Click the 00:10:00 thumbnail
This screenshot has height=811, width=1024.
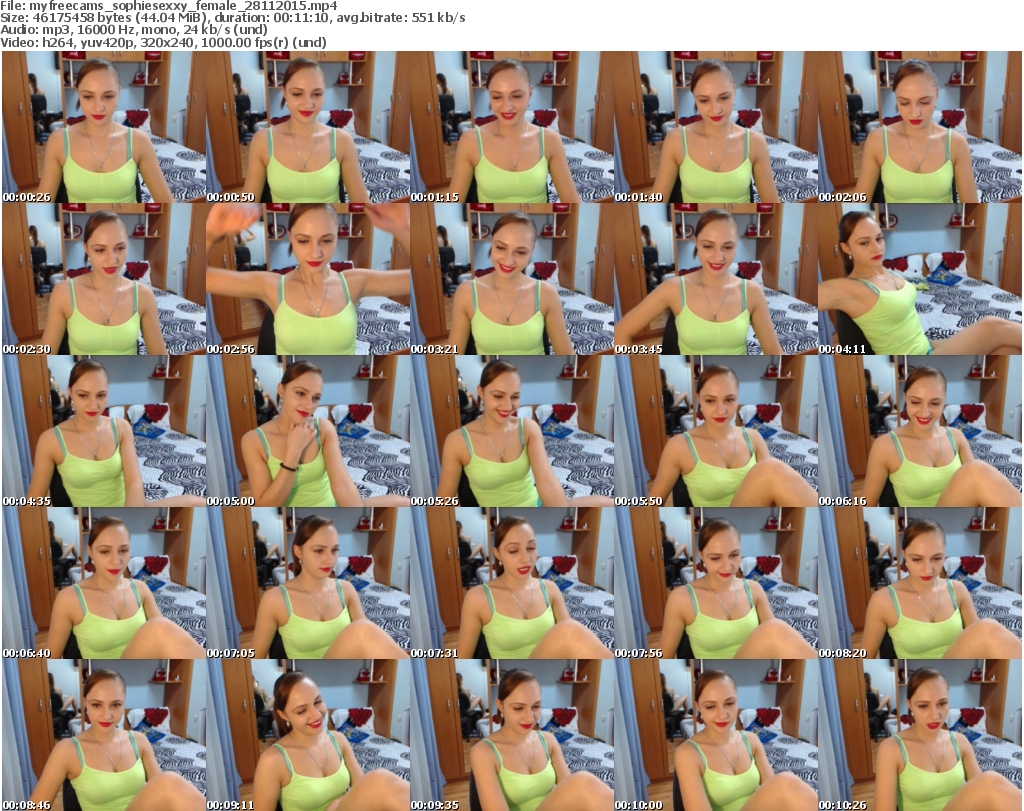(716, 735)
